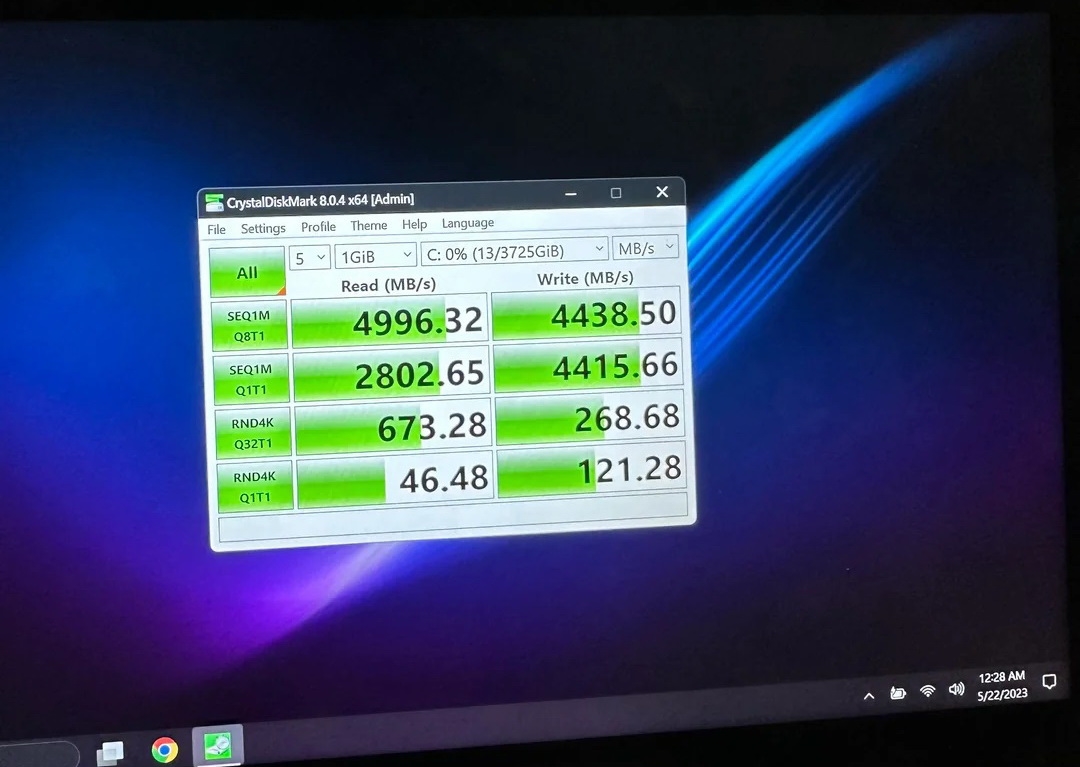The height and width of the screenshot is (767, 1080).
Task: Open the test count dropdown showing 5
Action: click(x=309, y=257)
